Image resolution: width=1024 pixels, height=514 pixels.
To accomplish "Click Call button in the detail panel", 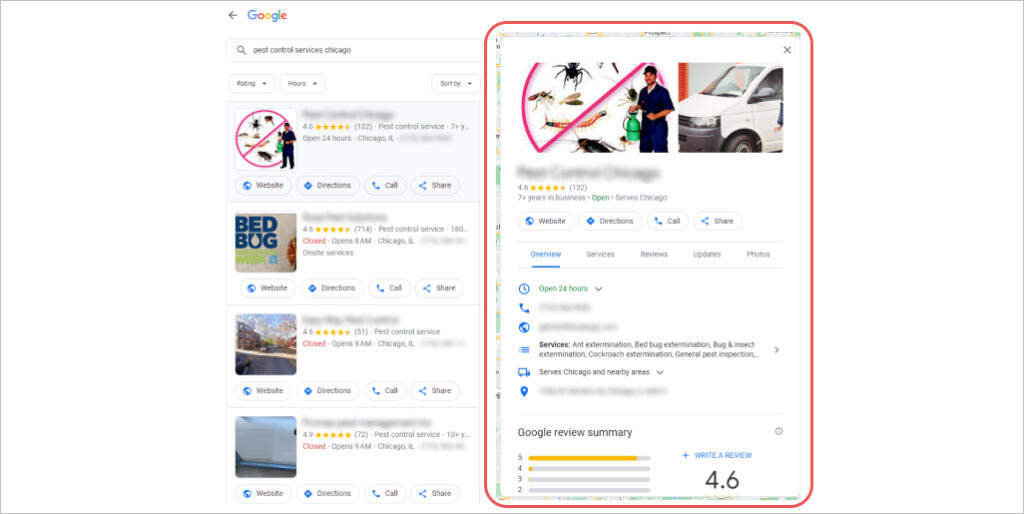I will (667, 221).
